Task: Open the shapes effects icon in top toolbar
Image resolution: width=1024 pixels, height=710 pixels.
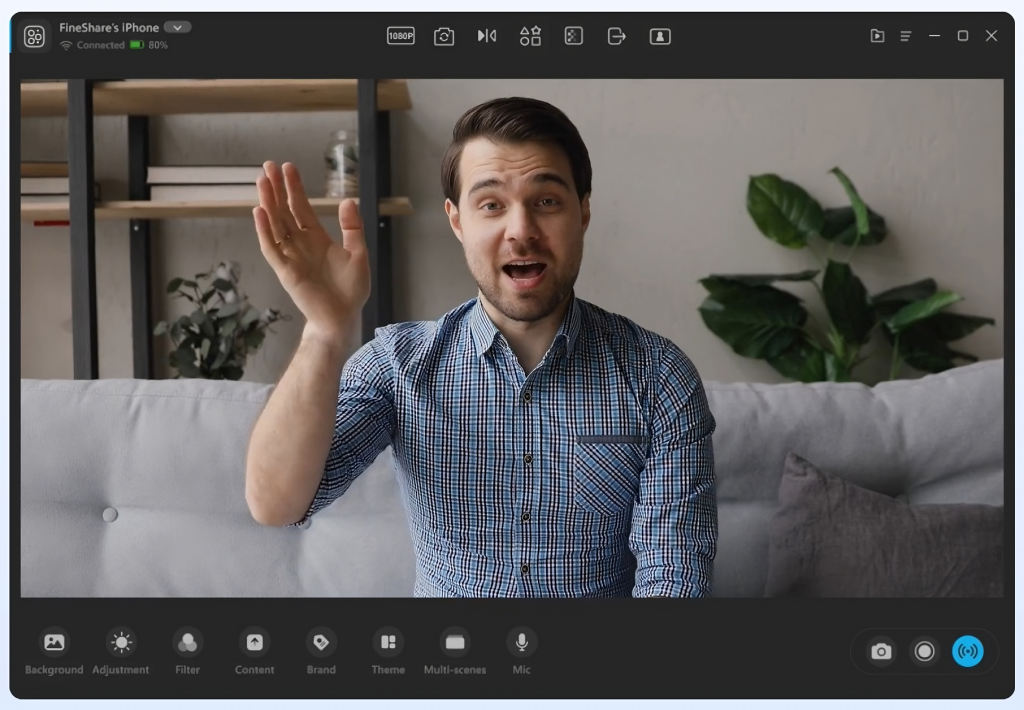Action: 530,36
